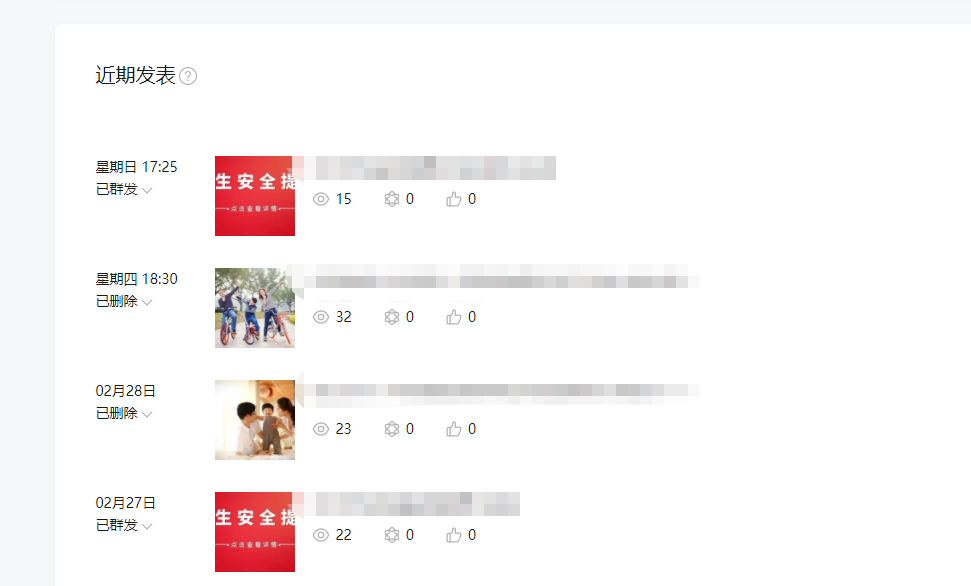Click the share flower icon on 星期日 post
This screenshot has width=971, height=586.
[x=391, y=199]
